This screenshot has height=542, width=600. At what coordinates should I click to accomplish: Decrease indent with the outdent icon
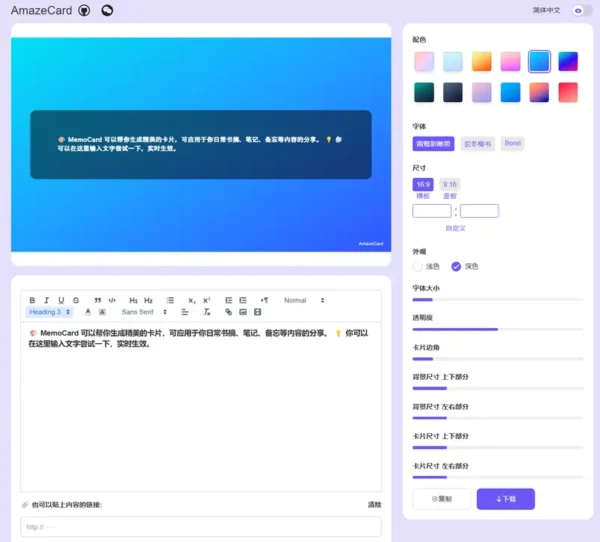[x=228, y=300]
